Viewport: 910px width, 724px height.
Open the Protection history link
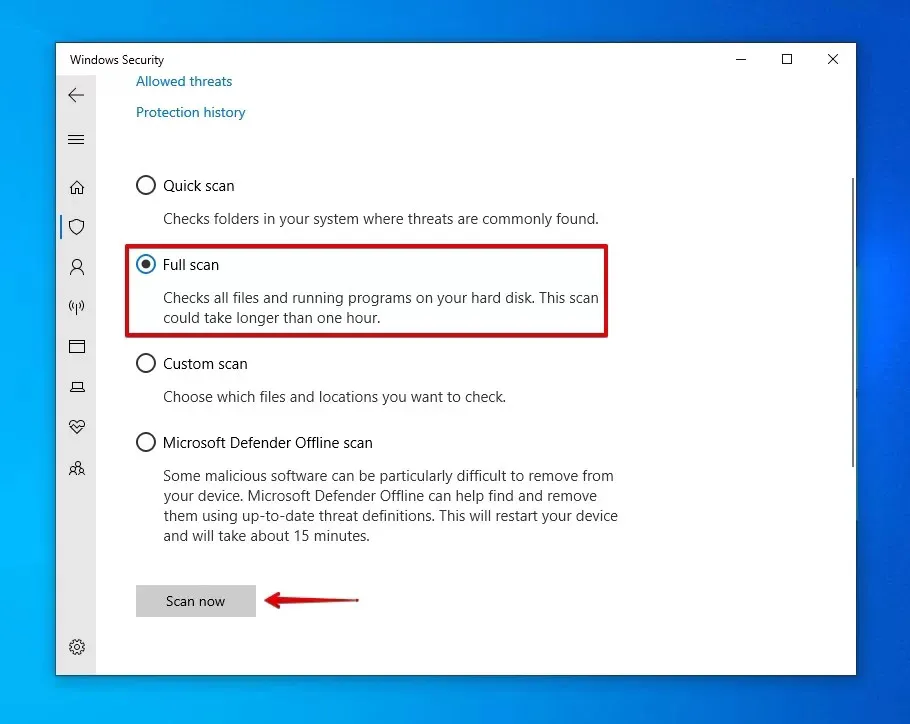pyautogui.click(x=190, y=112)
